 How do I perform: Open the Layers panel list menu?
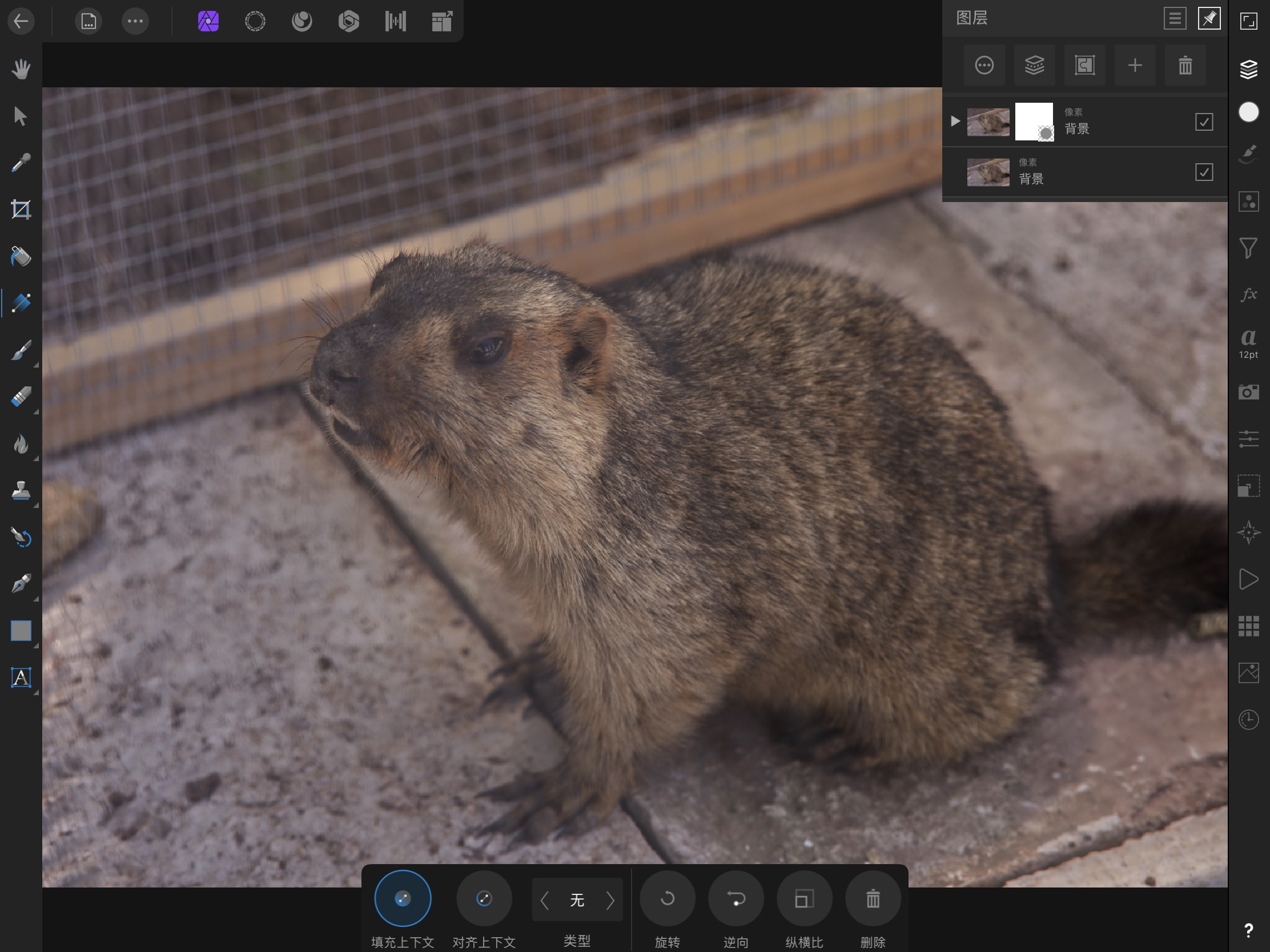pyautogui.click(x=1175, y=18)
